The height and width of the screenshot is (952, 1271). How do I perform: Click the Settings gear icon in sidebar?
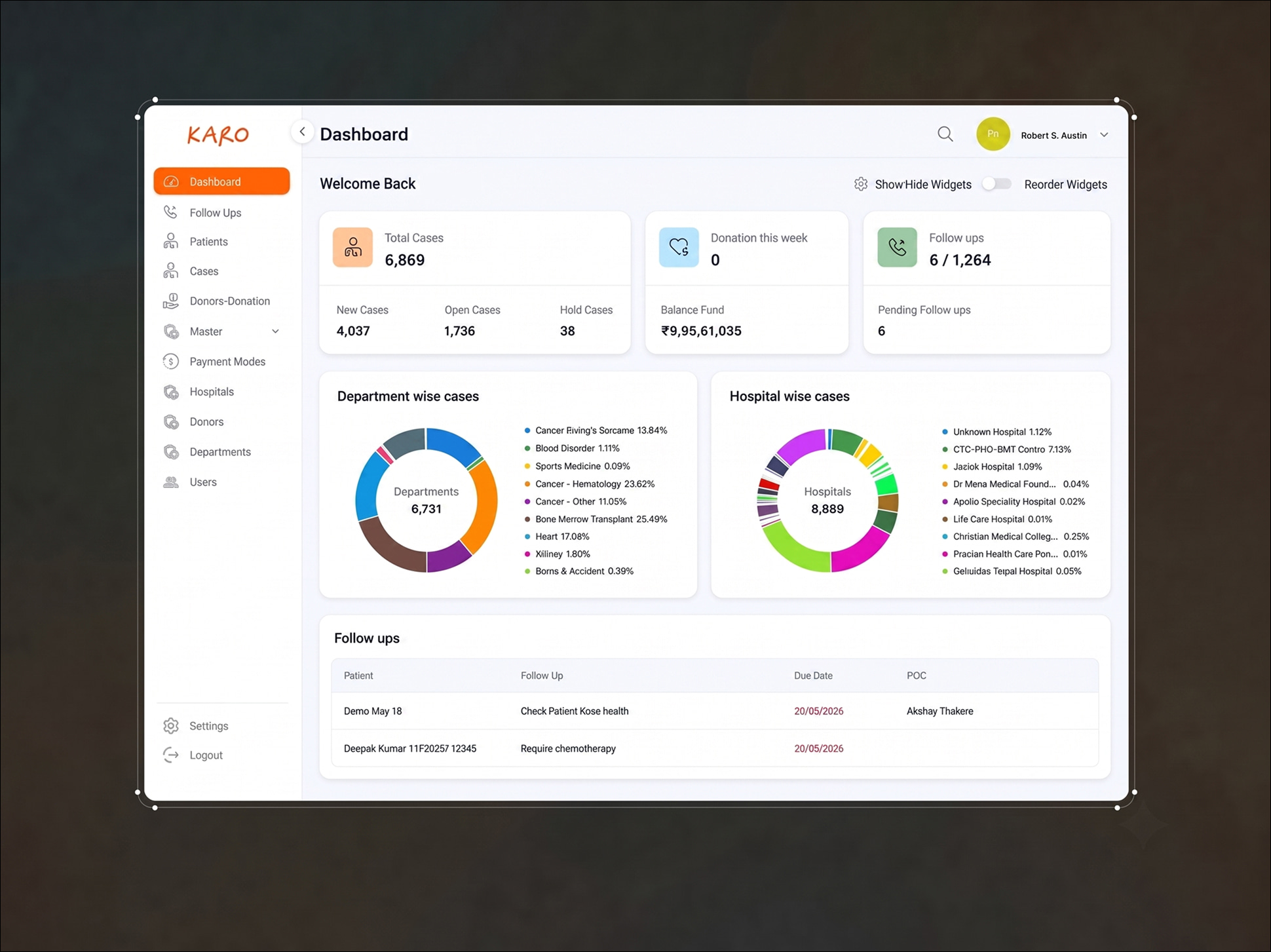tap(171, 726)
